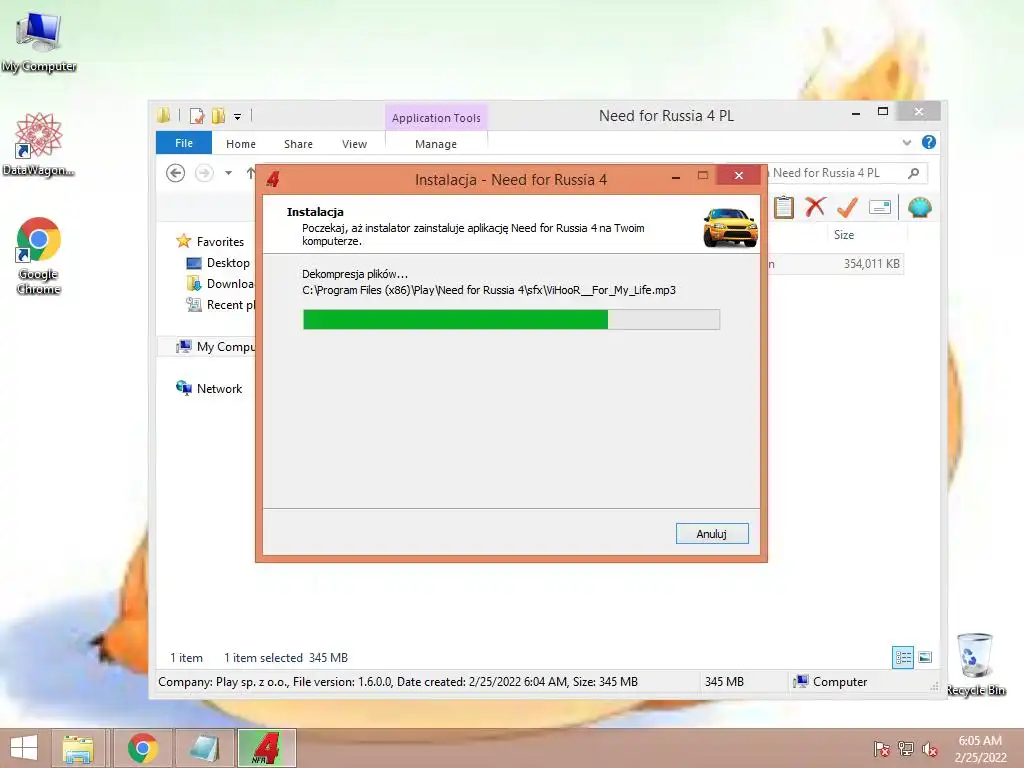The image size is (1024, 768).
Task: Click the network tray icon
Action: 906,749
